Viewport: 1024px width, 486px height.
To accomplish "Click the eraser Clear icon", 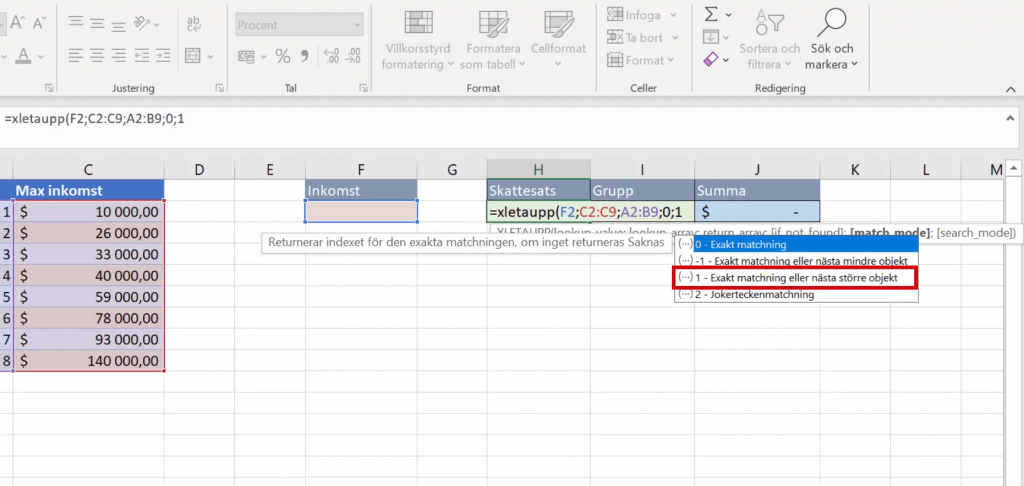I will 711,60.
